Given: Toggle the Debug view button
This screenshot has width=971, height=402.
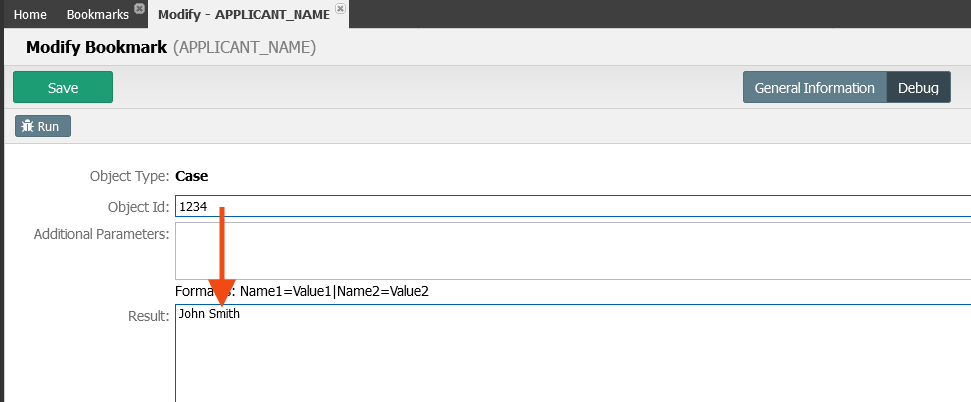Looking at the screenshot, I should point(918,87).
